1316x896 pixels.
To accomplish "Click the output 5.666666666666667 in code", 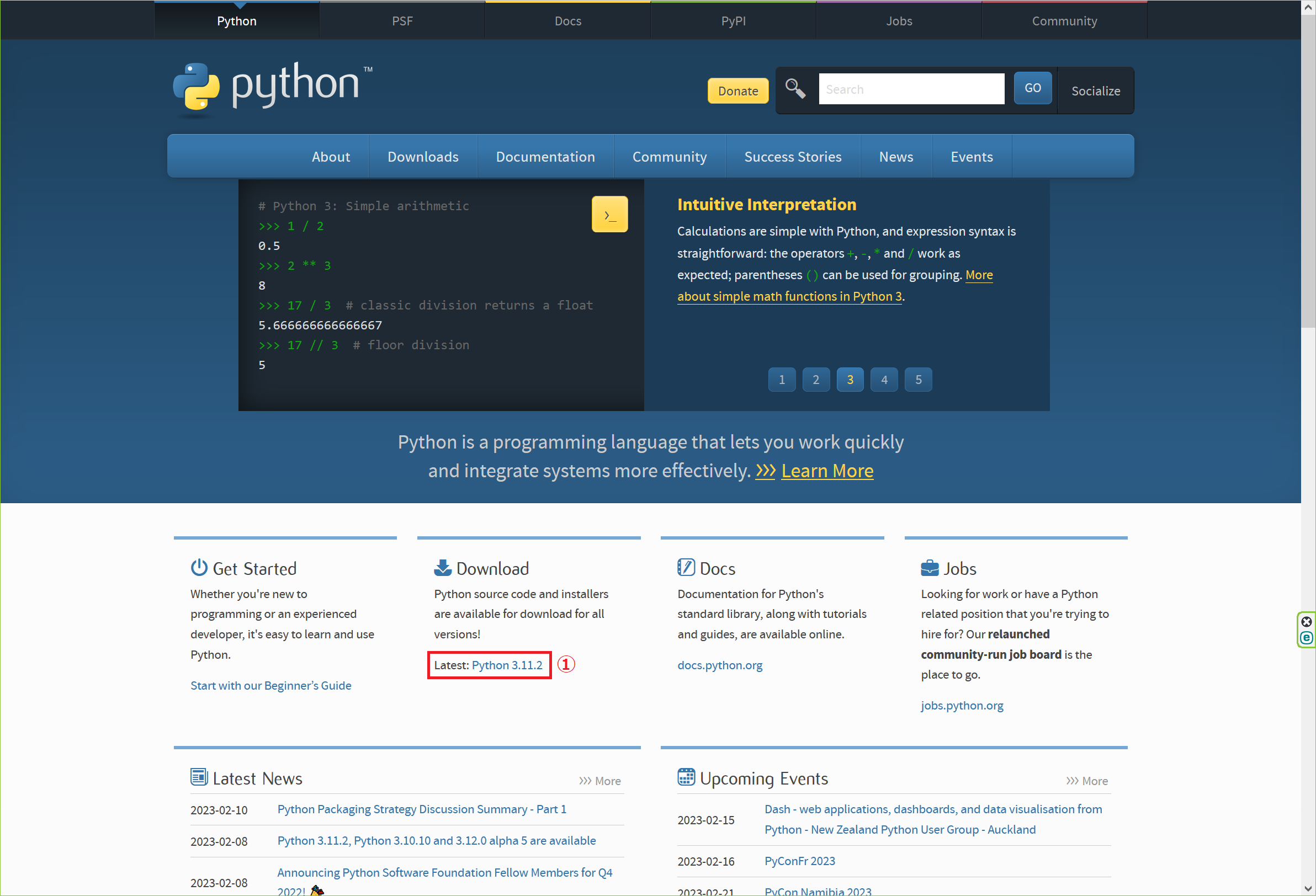I will [x=320, y=326].
